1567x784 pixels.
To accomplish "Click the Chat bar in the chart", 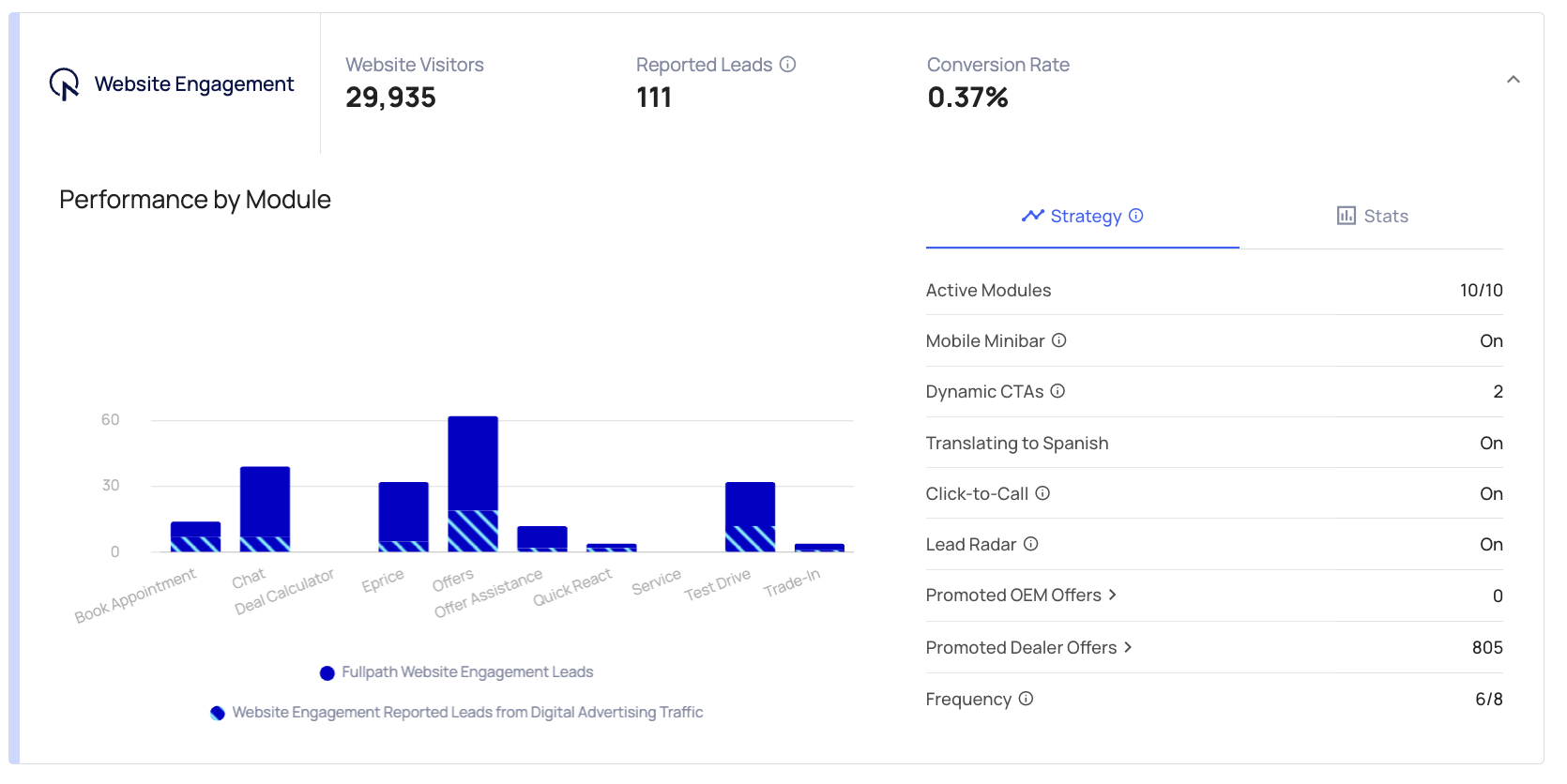I will coord(266,502).
